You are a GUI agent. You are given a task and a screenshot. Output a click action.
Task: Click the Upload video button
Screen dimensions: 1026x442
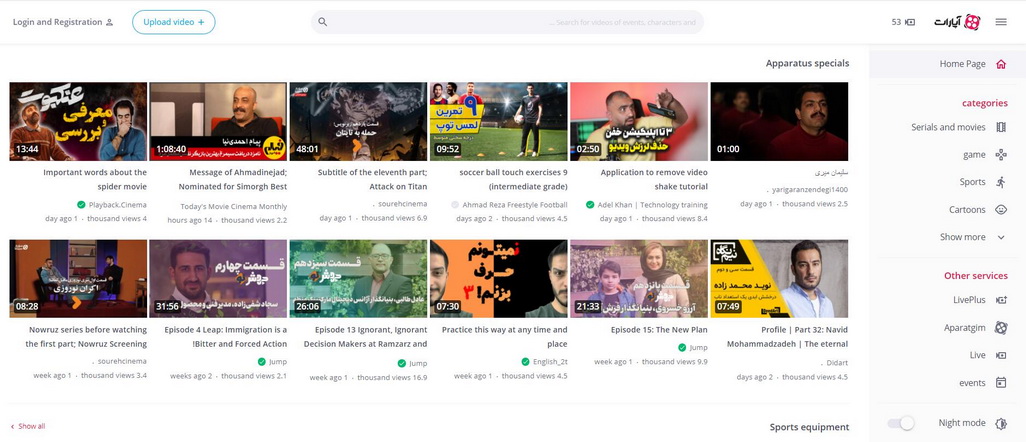click(x=173, y=22)
